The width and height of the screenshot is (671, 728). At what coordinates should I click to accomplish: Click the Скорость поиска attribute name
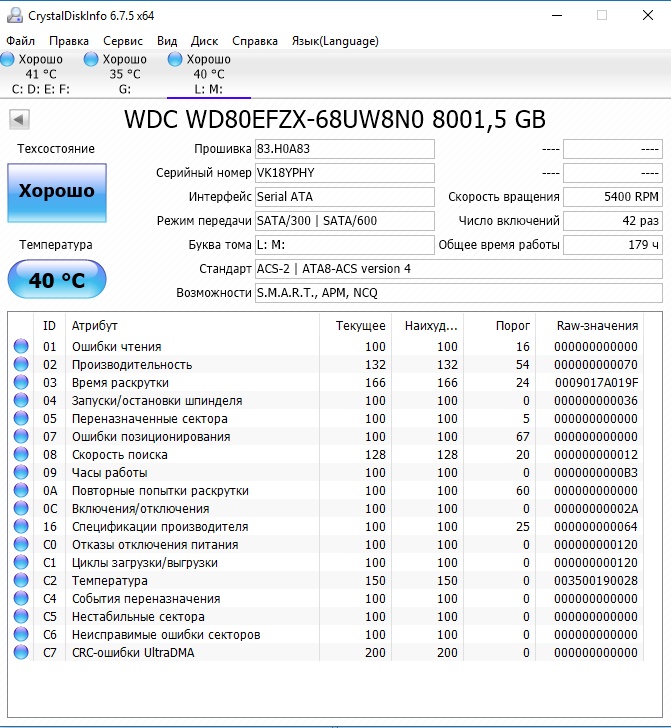click(119, 455)
